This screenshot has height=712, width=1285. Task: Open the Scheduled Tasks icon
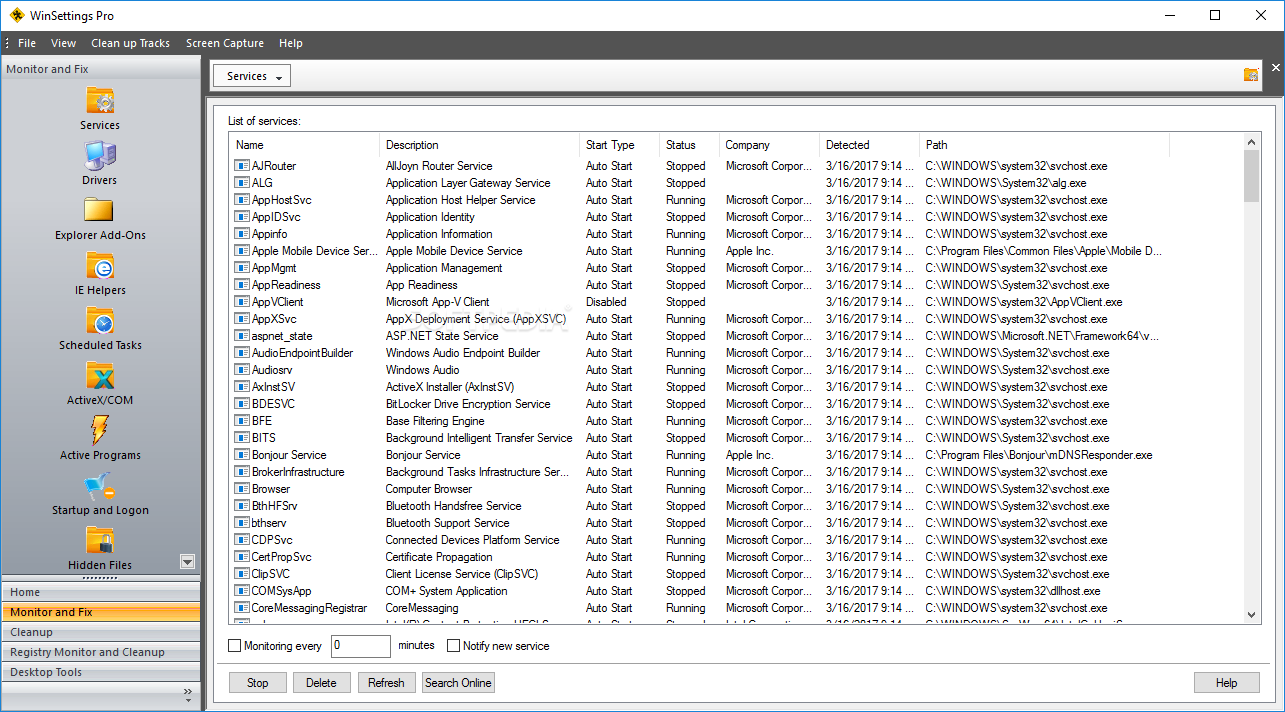pos(100,321)
